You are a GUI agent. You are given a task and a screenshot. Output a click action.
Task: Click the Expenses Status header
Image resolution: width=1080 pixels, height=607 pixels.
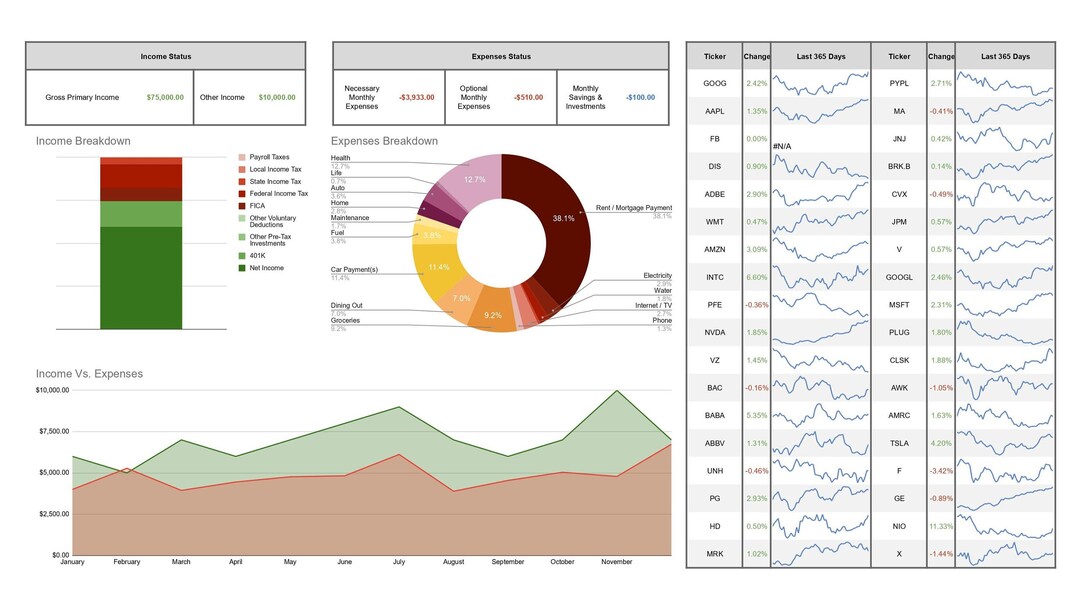pyautogui.click(x=501, y=56)
